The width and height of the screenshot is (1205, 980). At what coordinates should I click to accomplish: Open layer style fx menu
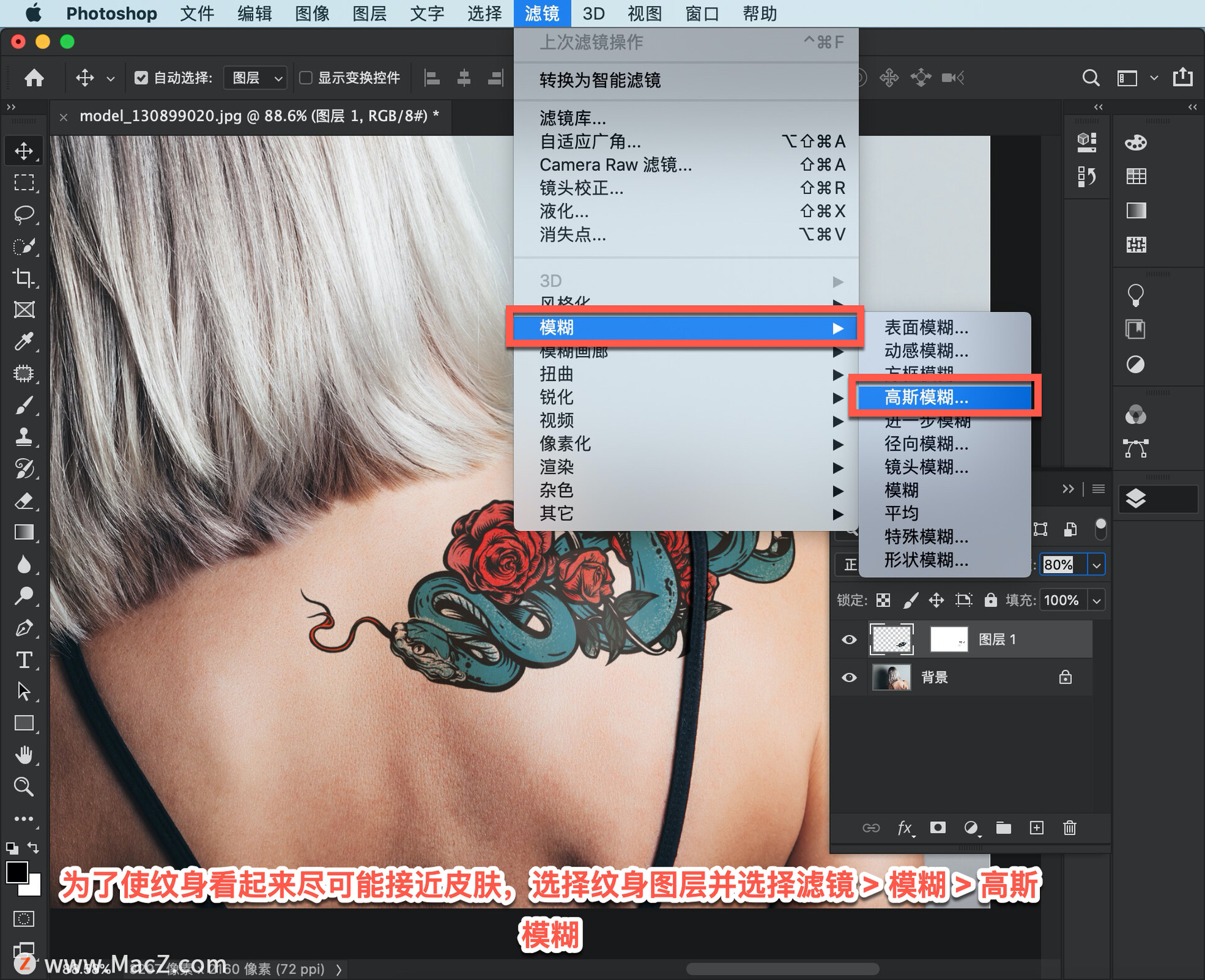(904, 828)
